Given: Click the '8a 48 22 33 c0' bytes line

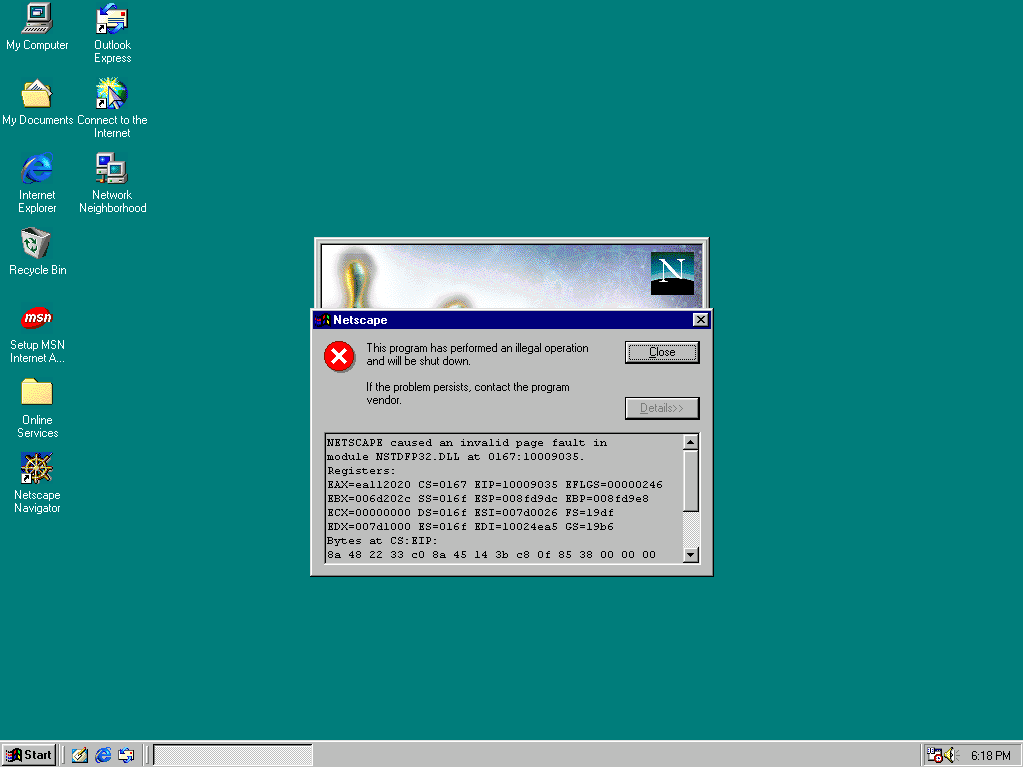Looking at the screenshot, I should (491, 555).
